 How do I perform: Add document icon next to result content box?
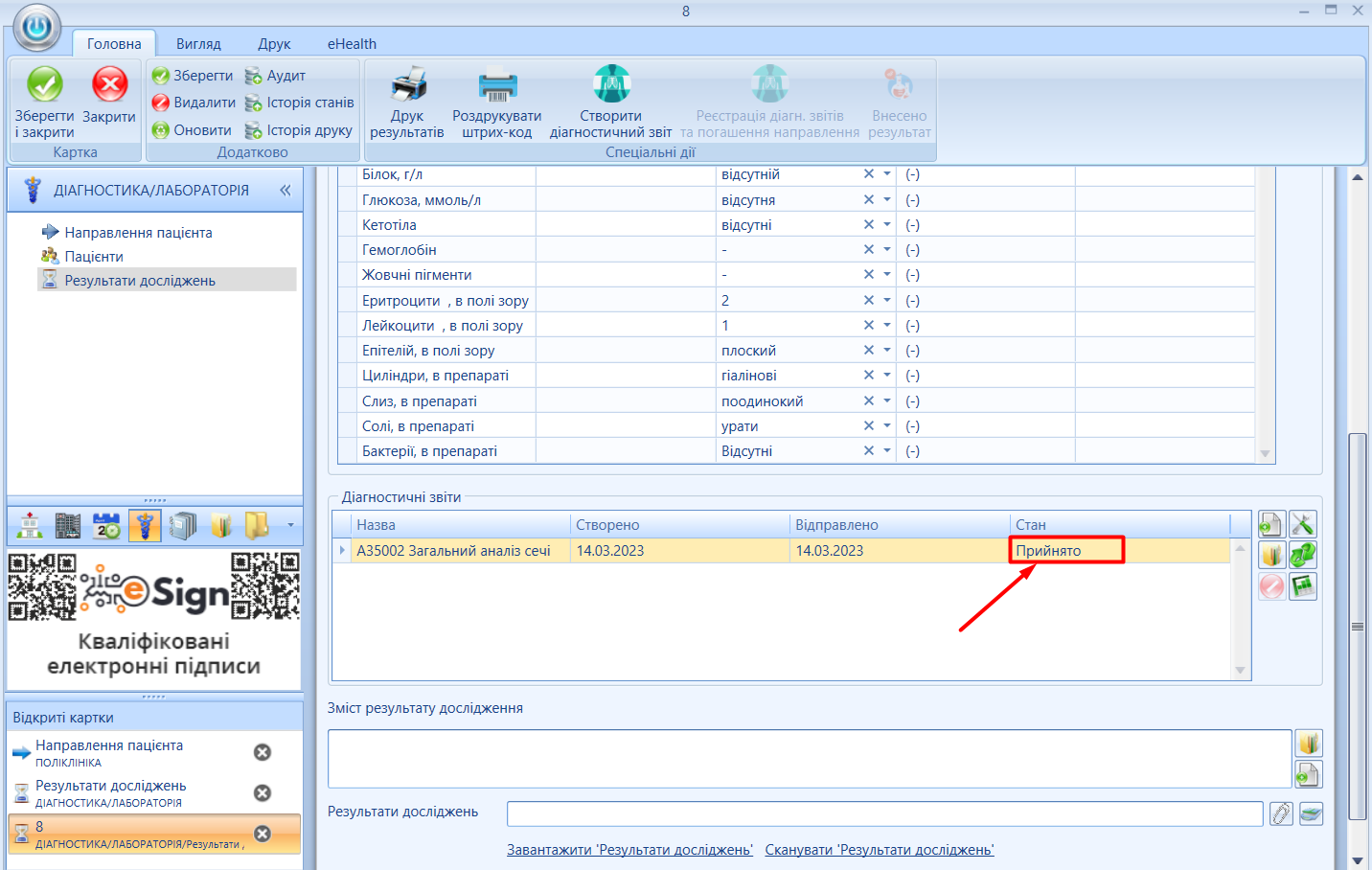click(1309, 774)
